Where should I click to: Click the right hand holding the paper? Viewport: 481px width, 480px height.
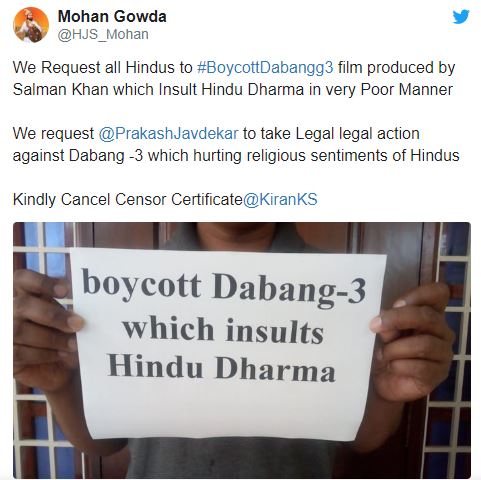412,343
